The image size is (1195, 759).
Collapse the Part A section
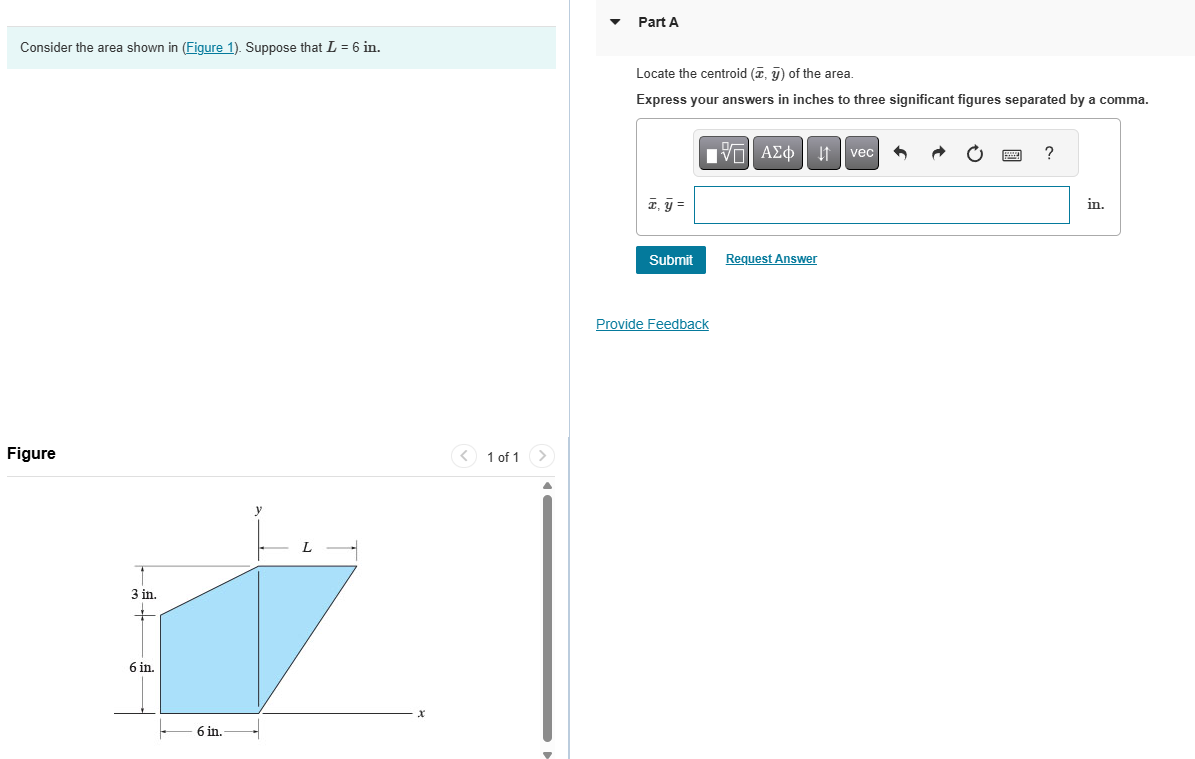point(615,21)
